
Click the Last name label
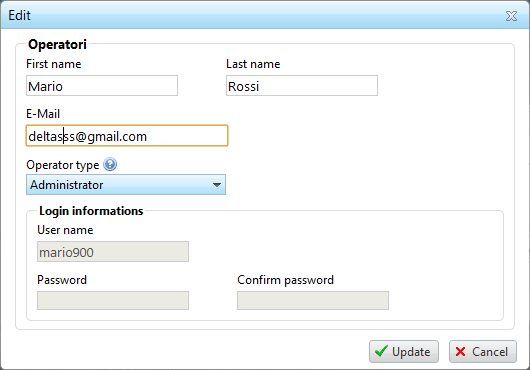253,64
